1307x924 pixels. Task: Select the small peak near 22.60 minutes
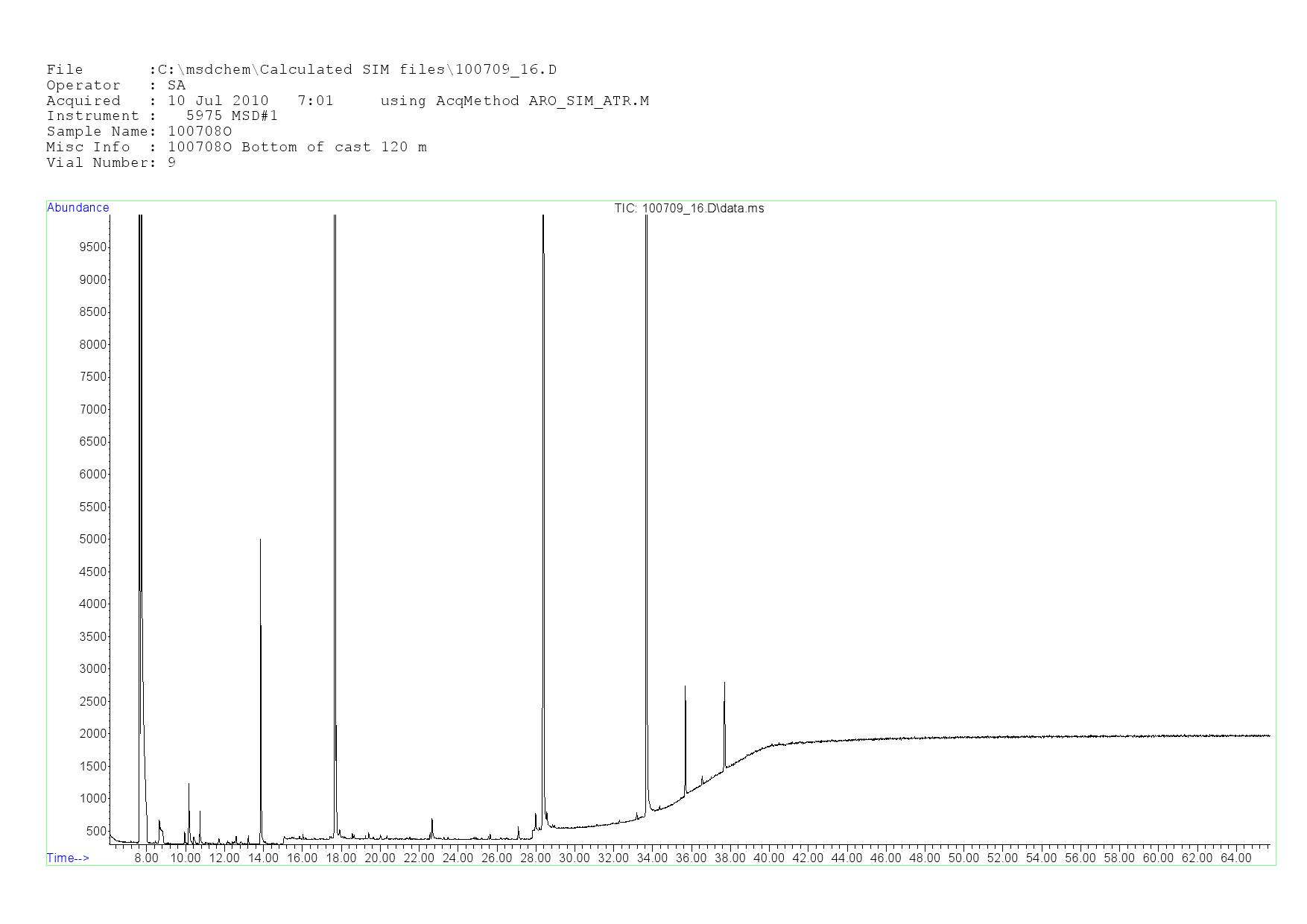[431, 820]
